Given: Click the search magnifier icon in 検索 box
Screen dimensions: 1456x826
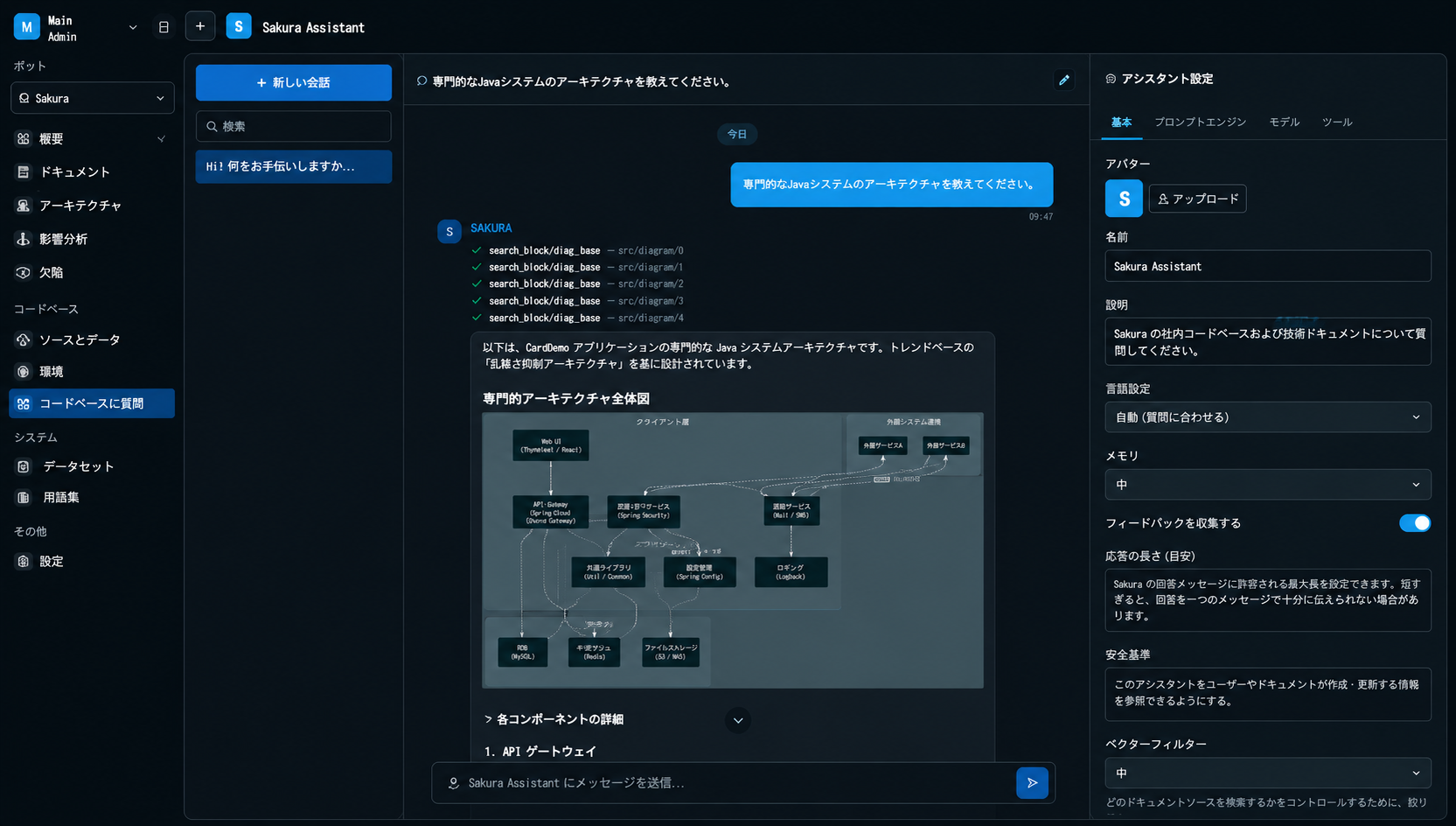Looking at the screenshot, I should (x=212, y=126).
